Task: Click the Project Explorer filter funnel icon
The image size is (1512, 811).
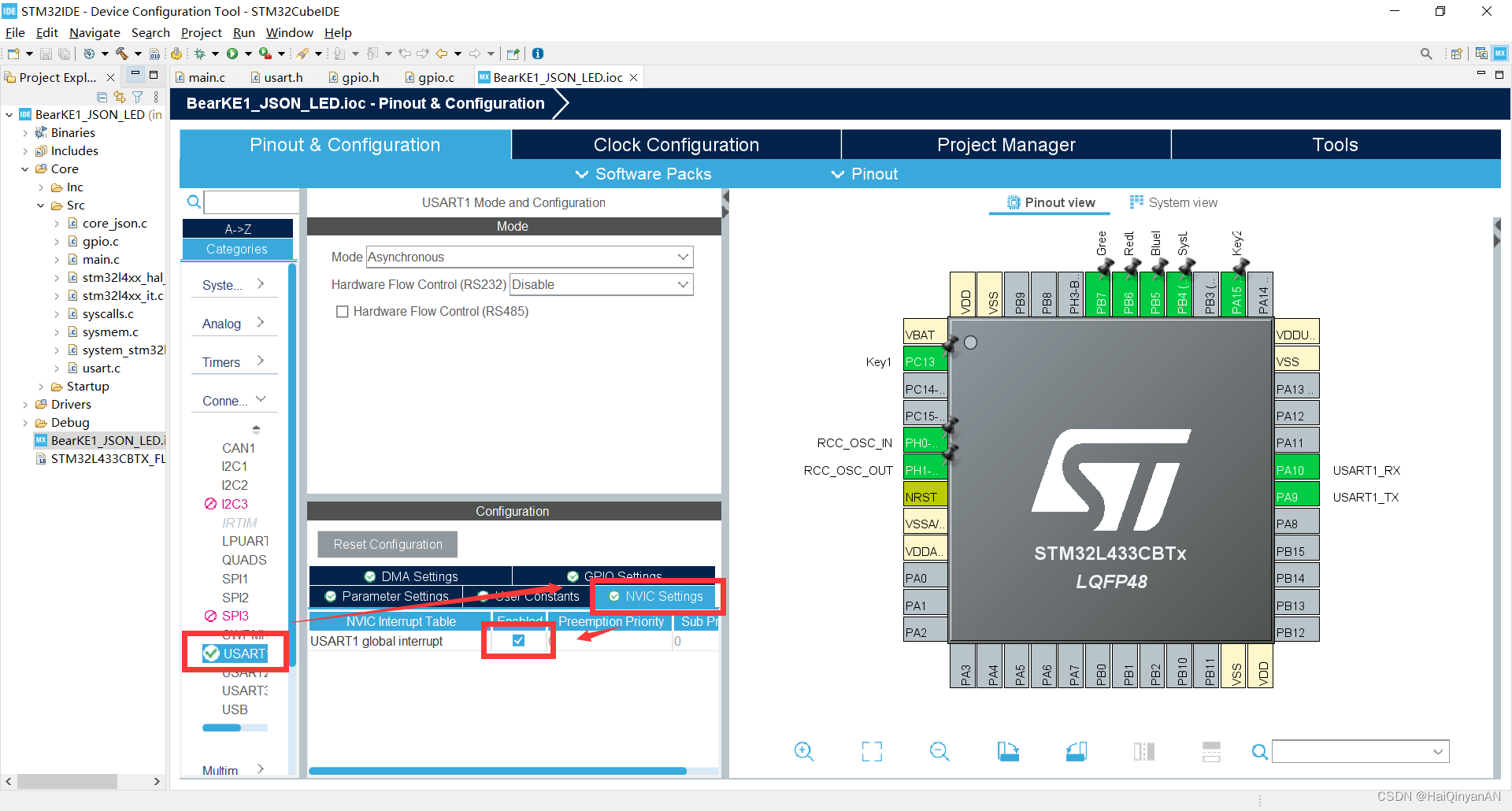Action: click(x=138, y=97)
